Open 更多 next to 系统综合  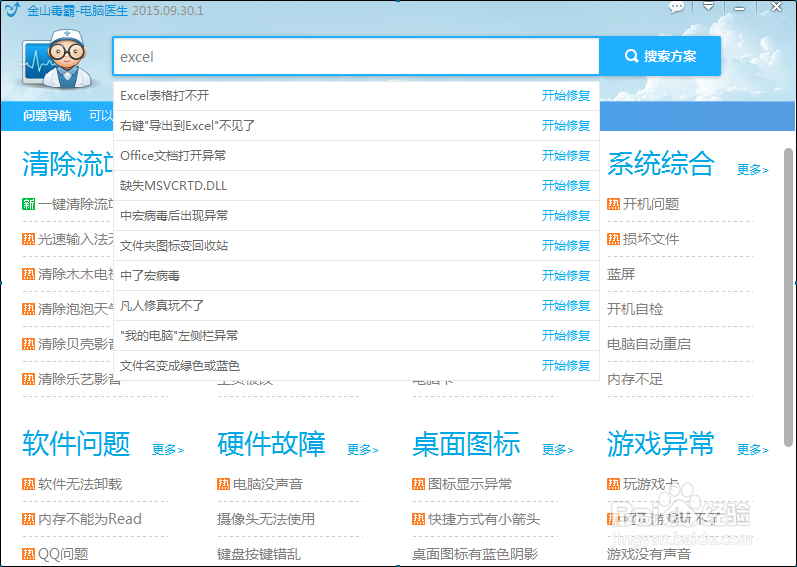click(x=752, y=169)
